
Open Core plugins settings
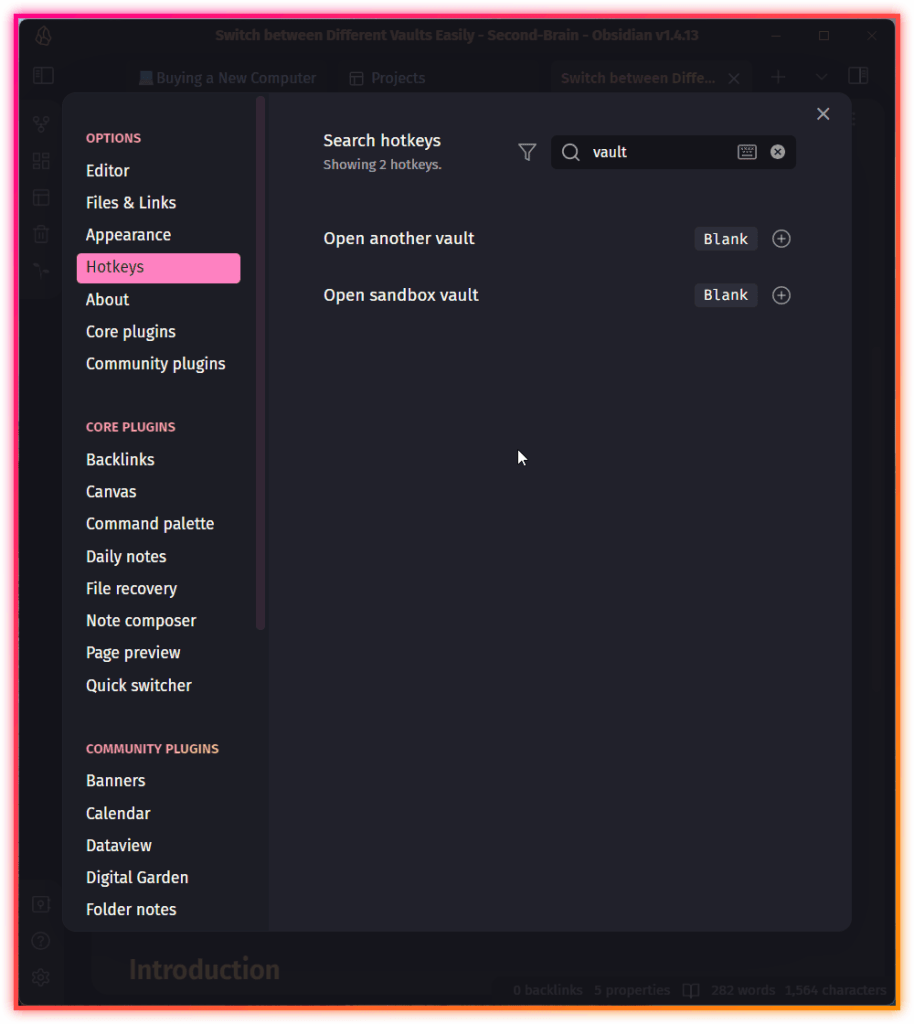click(x=131, y=332)
